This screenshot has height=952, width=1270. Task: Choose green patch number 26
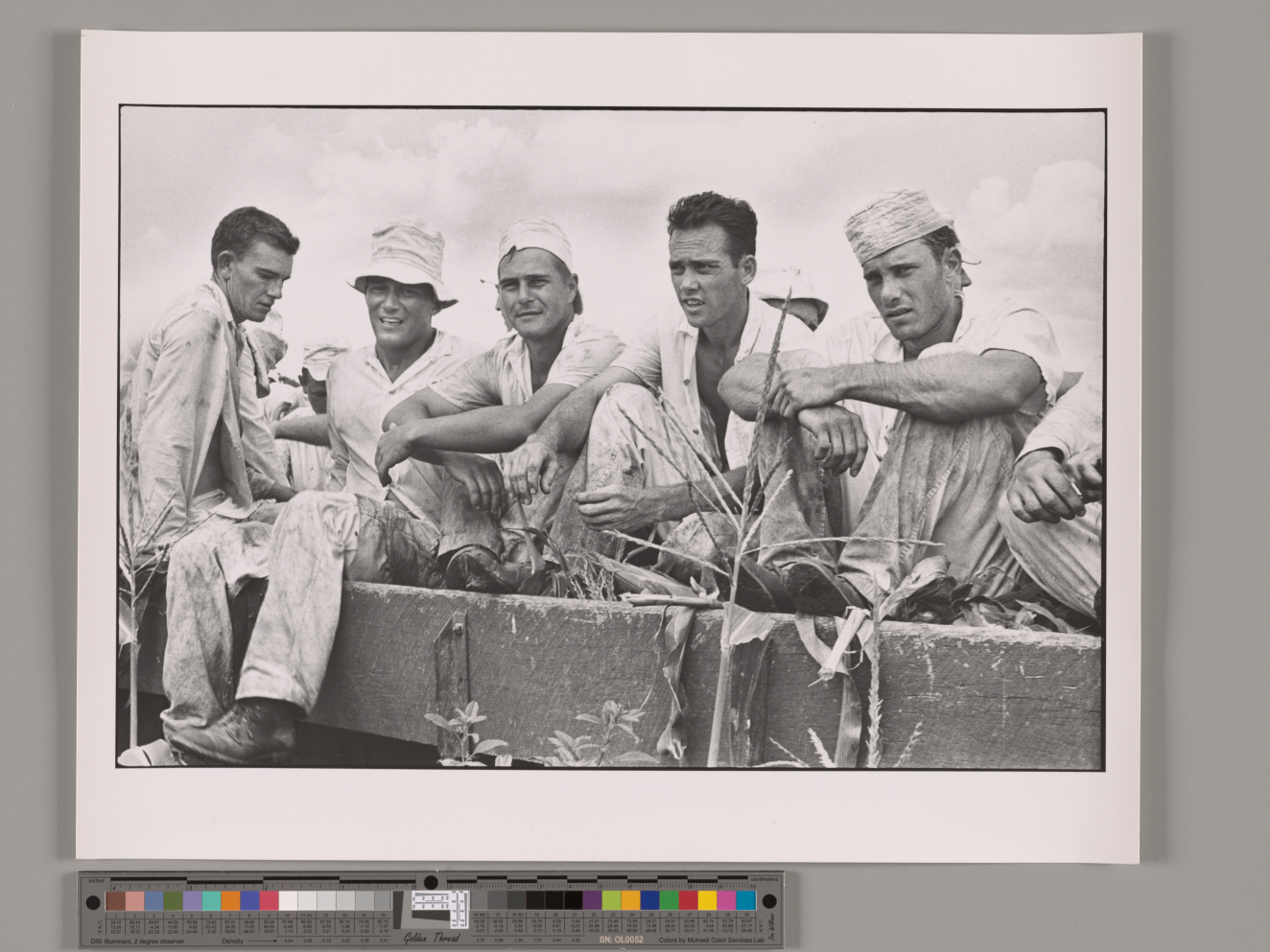coord(669,900)
